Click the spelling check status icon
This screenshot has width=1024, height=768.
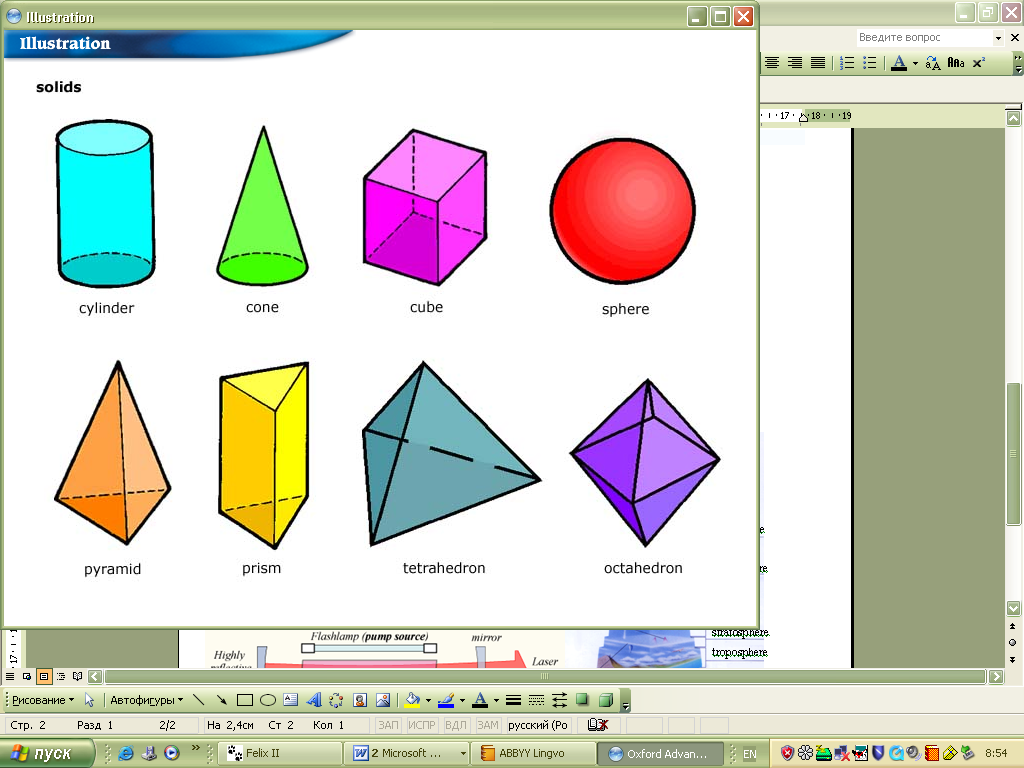(x=598, y=725)
